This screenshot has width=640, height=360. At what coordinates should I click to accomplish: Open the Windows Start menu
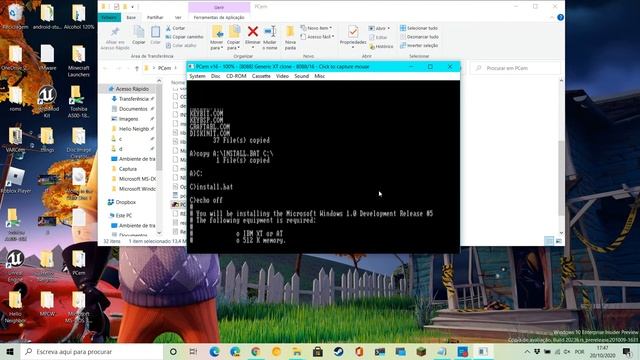click(10, 351)
